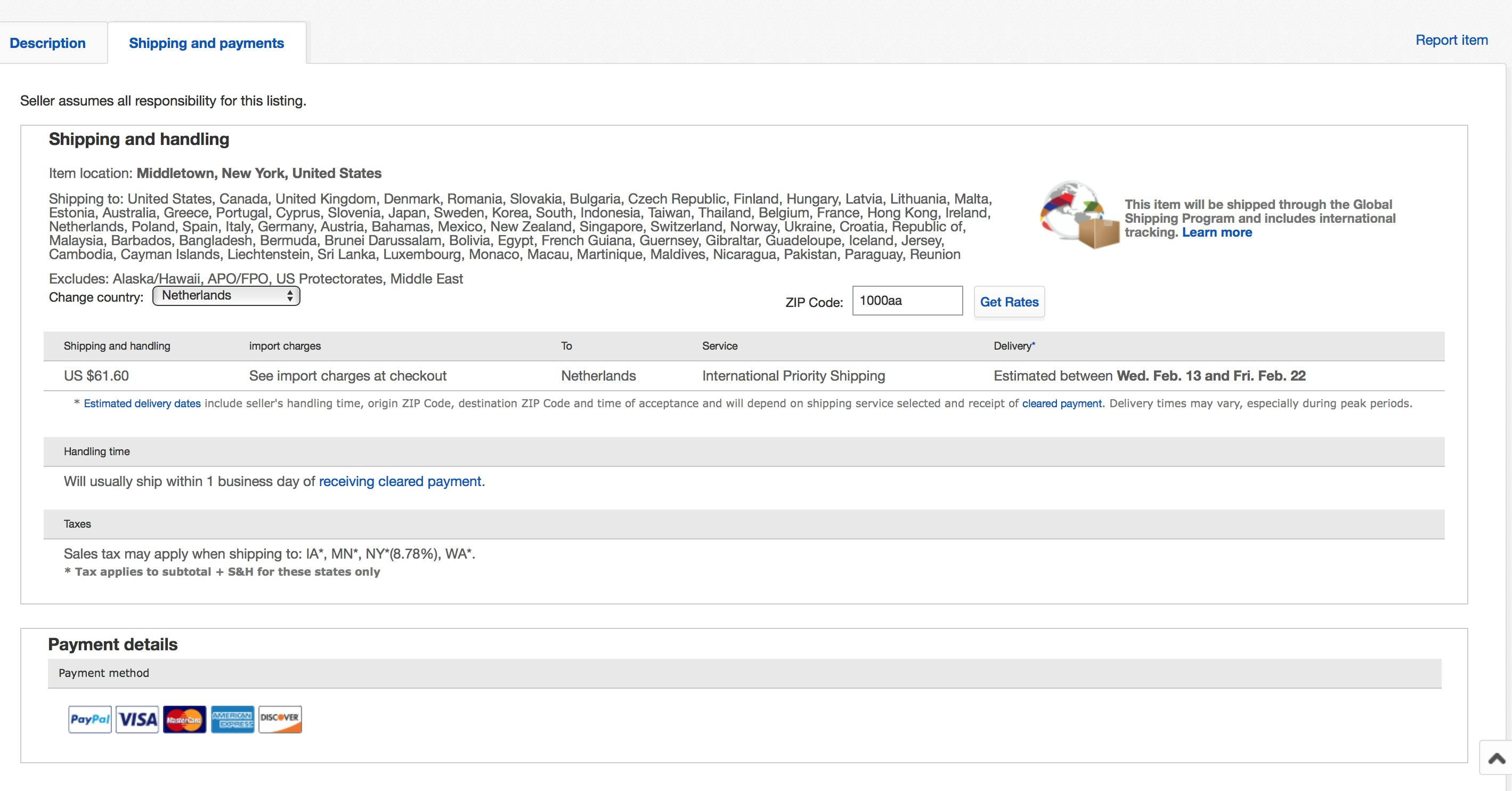Open the Estimated delivery dates link
Viewport: 1512px width, 791px height.
coord(142,403)
